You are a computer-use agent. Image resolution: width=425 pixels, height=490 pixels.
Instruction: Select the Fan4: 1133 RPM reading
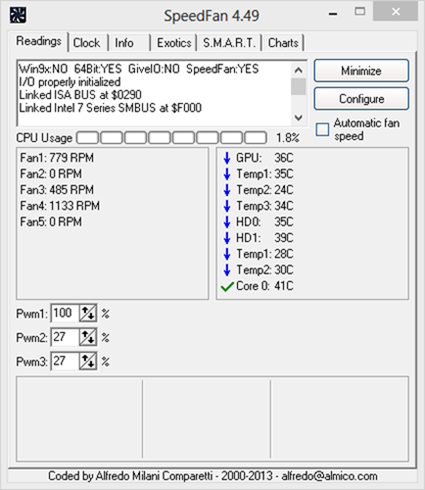tap(60, 206)
